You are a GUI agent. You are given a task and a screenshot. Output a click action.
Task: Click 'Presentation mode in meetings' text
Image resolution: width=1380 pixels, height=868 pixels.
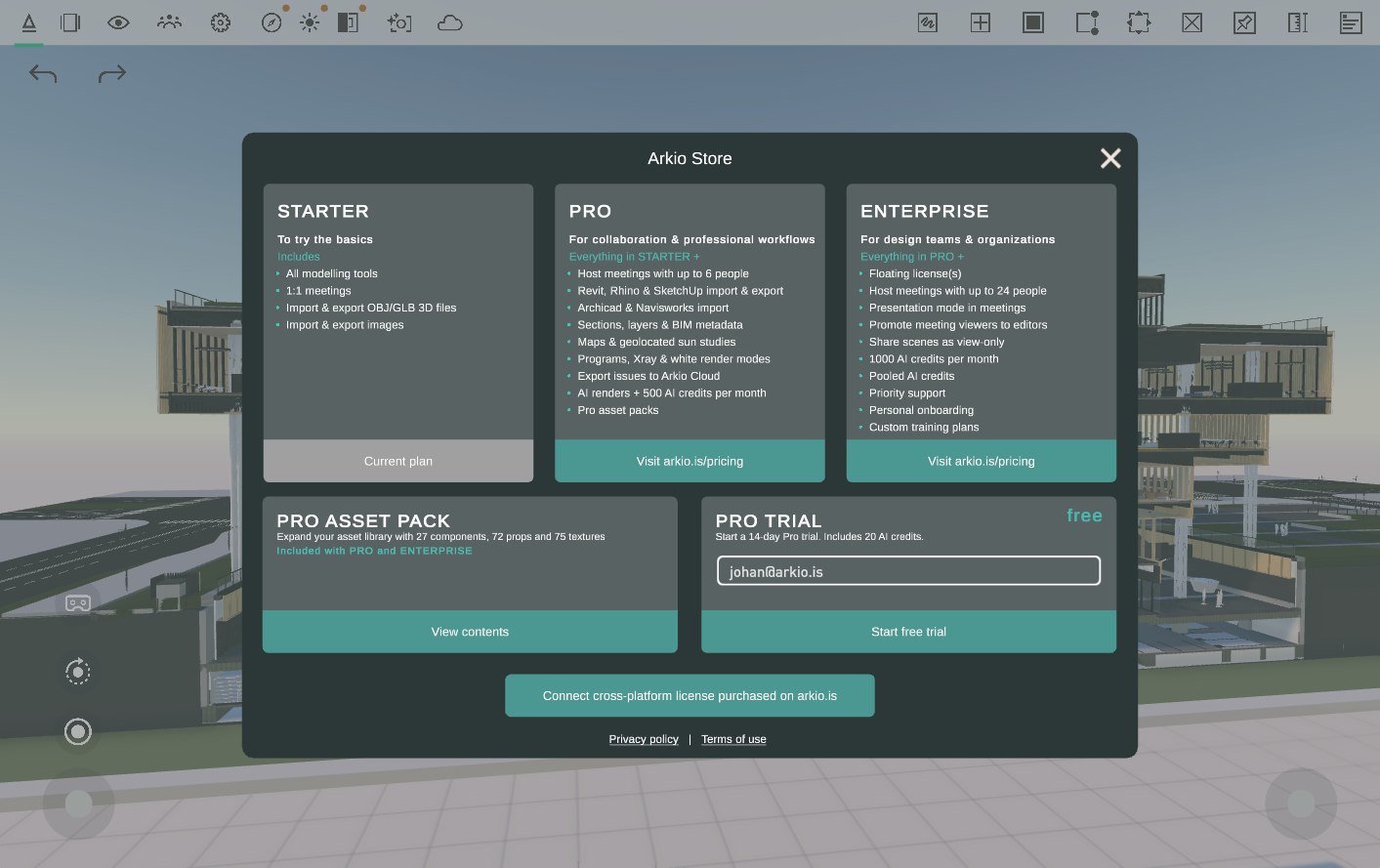pos(947,308)
